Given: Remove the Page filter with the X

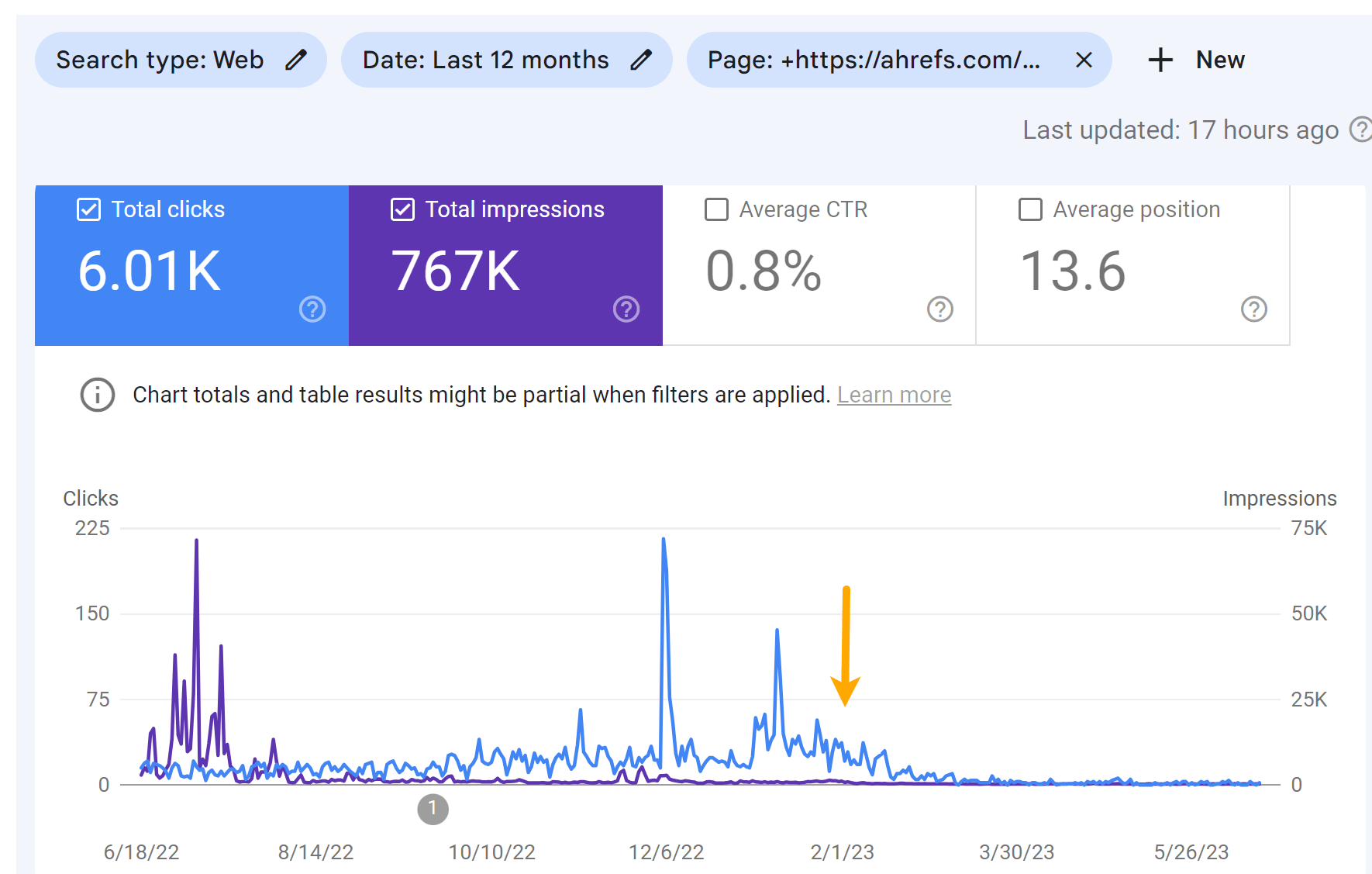Looking at the screenshot, I should pyautogui.click(x=1083, y=60).
